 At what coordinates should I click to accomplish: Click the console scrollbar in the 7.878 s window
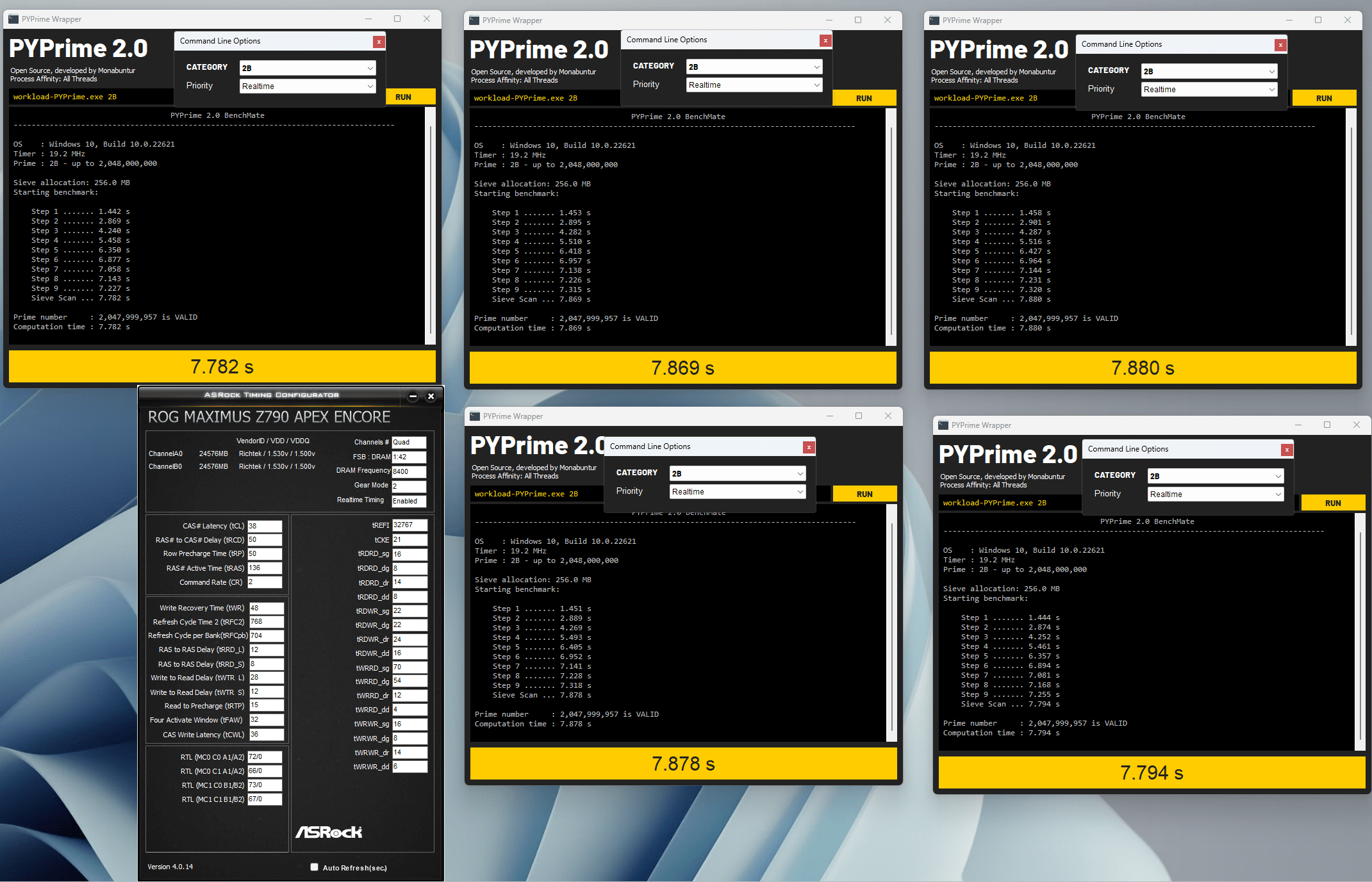[x=892, y=623]
